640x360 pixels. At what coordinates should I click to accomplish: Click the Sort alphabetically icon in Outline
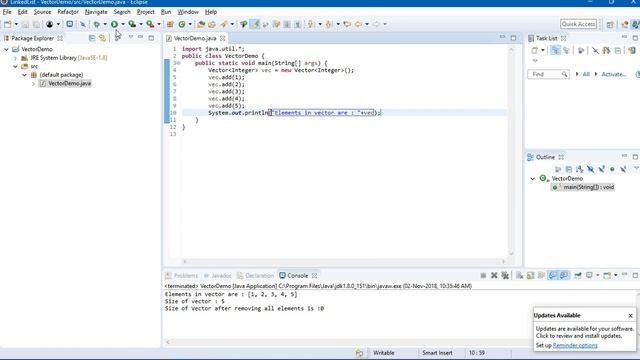[580, 169]
